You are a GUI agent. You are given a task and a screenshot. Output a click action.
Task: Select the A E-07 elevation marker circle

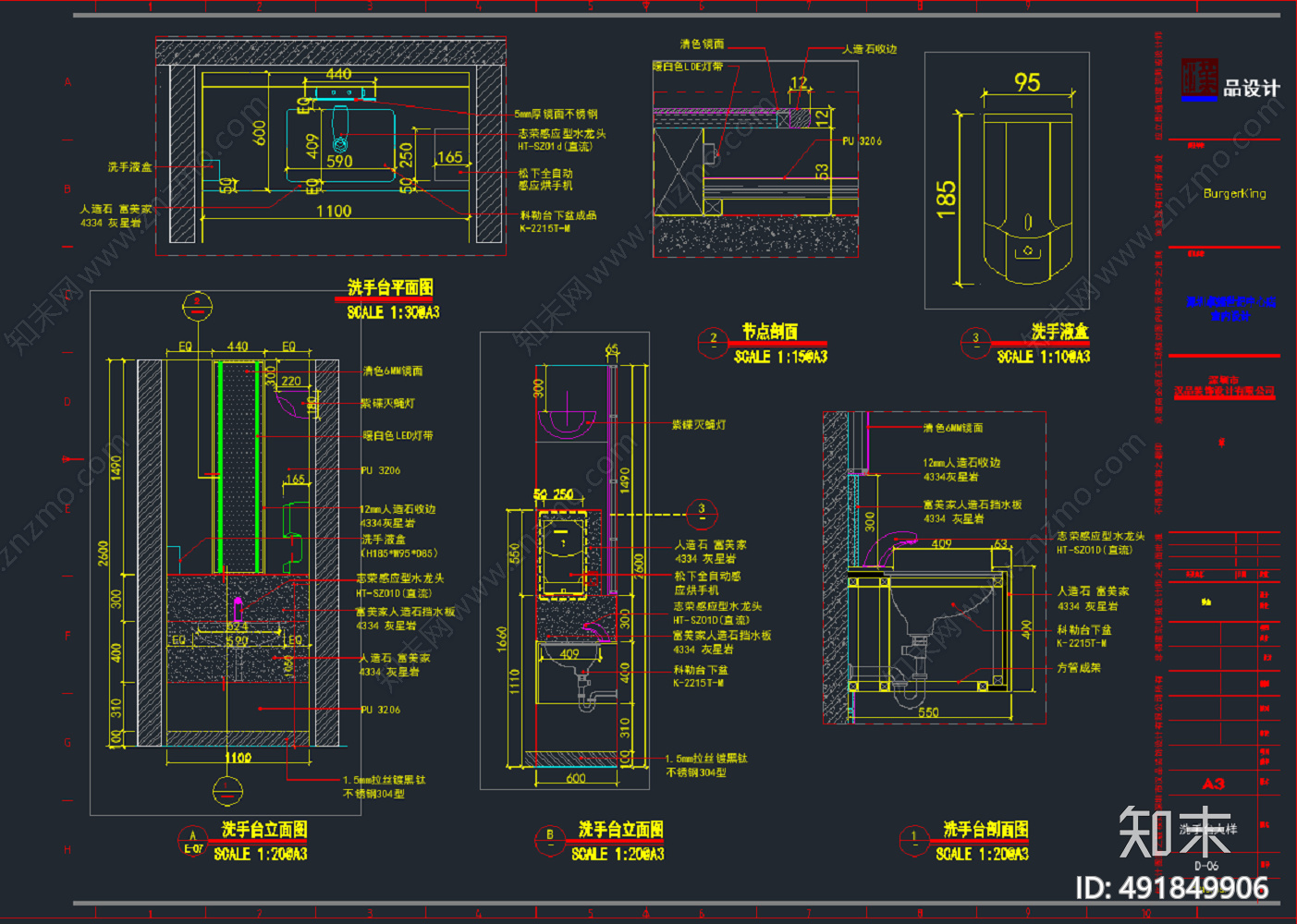point(193,841)
